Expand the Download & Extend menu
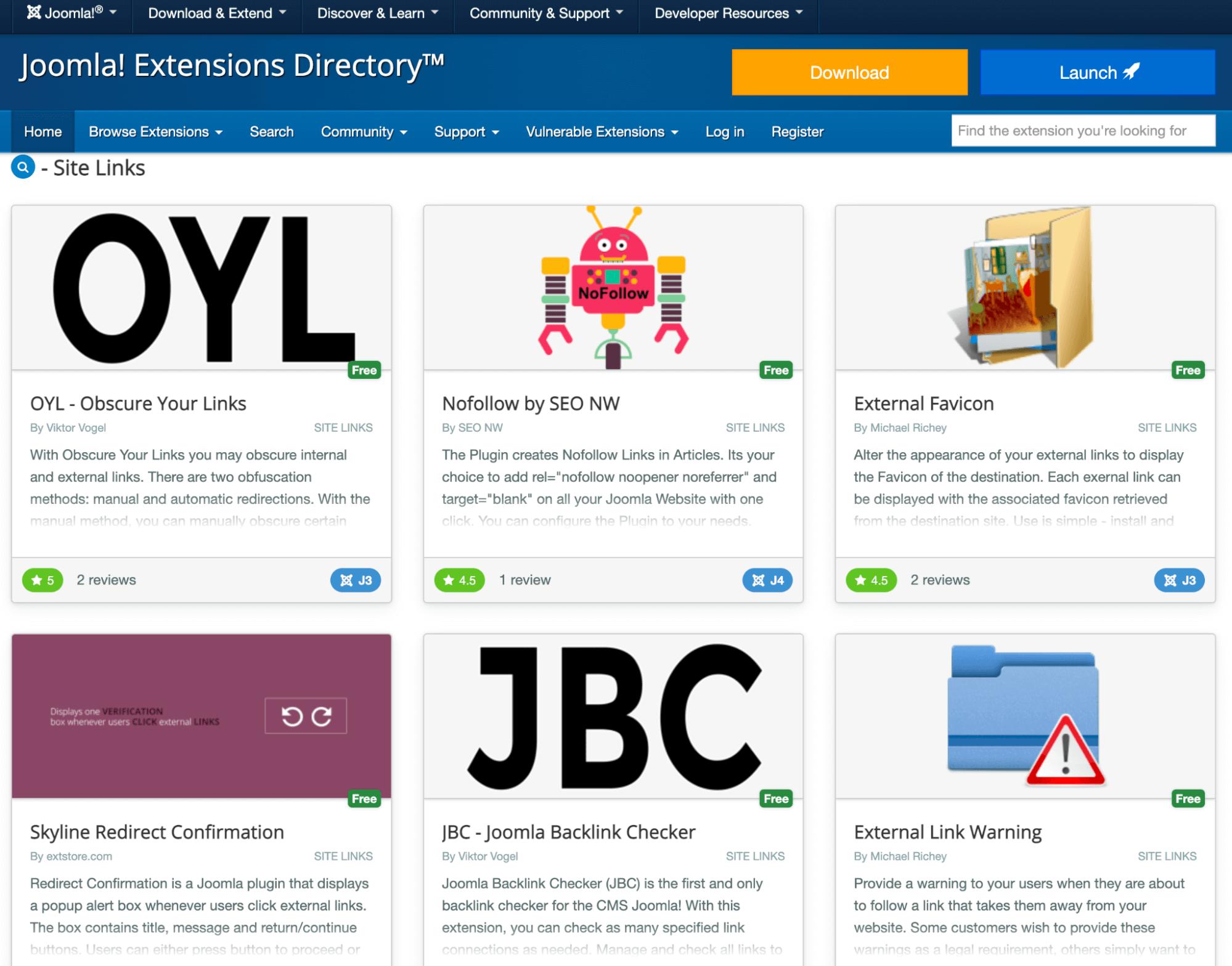1232x966 pixels. [217, 13]
